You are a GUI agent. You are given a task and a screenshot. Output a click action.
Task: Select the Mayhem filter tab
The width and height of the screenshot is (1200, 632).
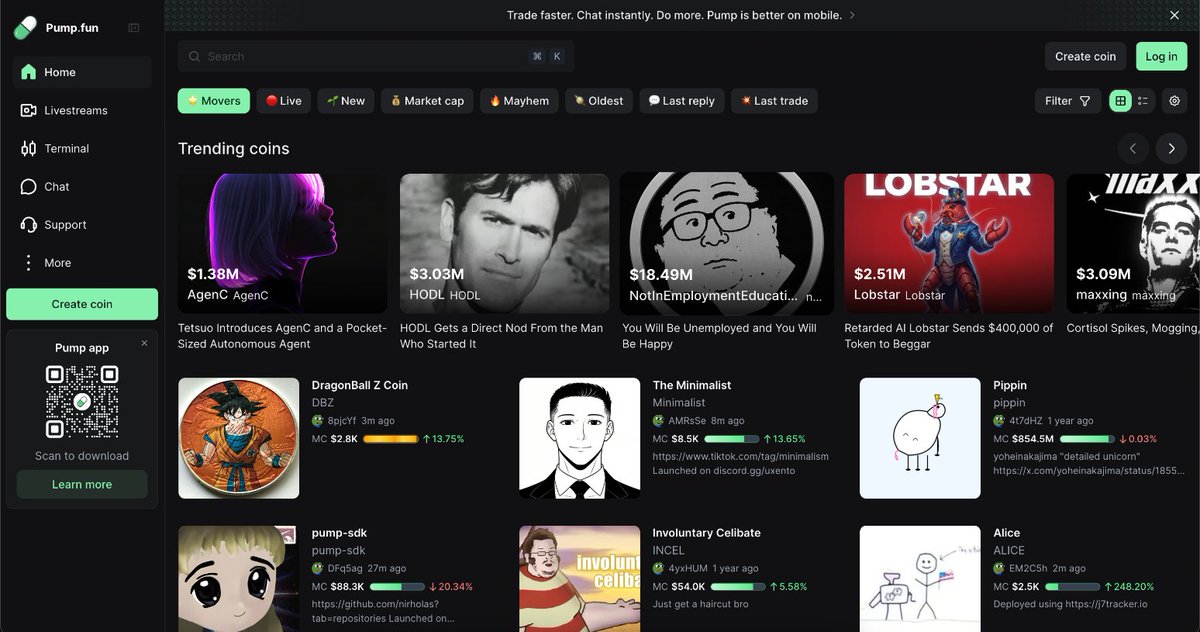(x=519, y=101)
